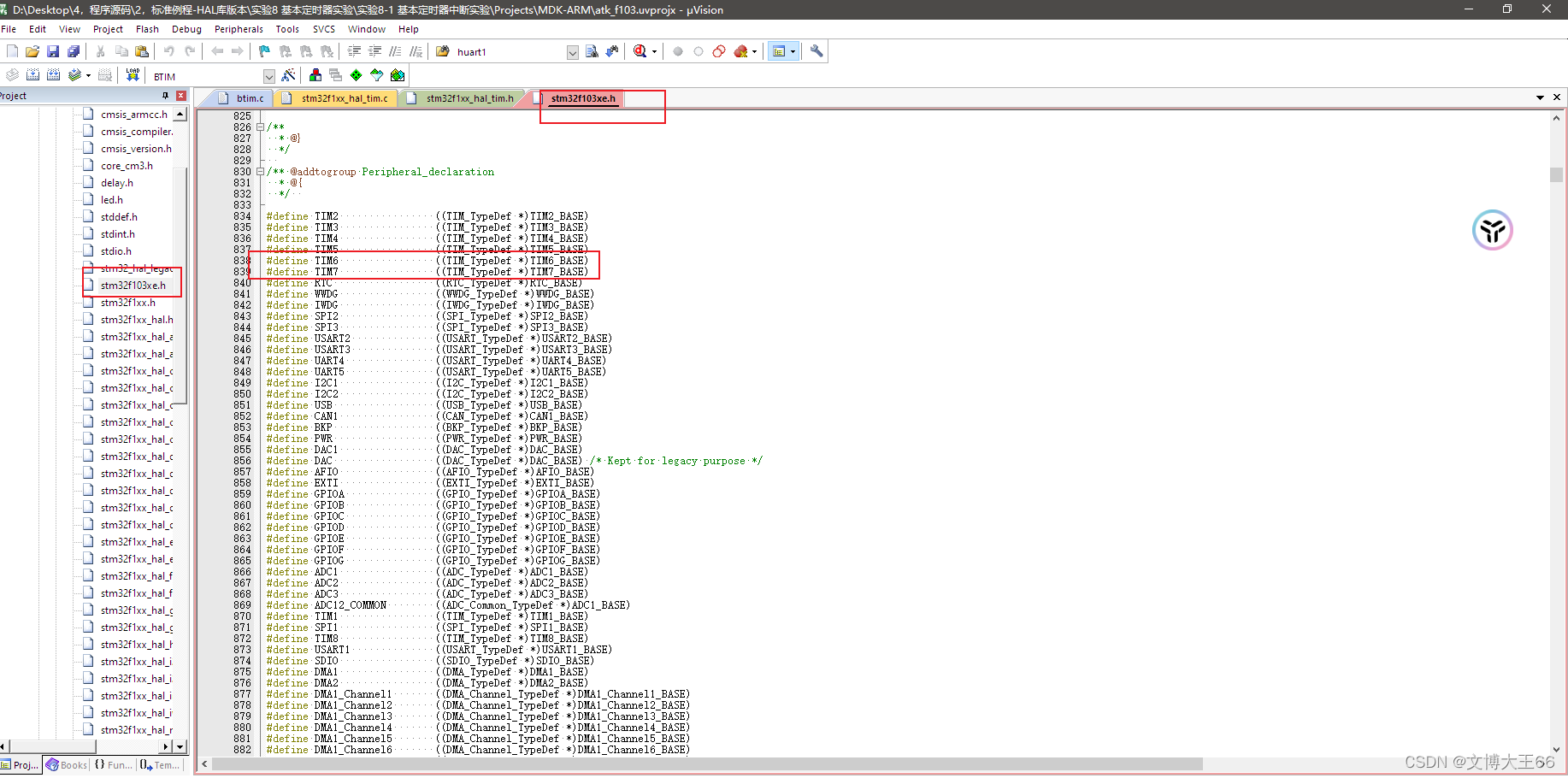Viewport: 1568px width, 778px height.
Task: Open the huart1 find combo dropdown
Action: (x=573, y=52)
